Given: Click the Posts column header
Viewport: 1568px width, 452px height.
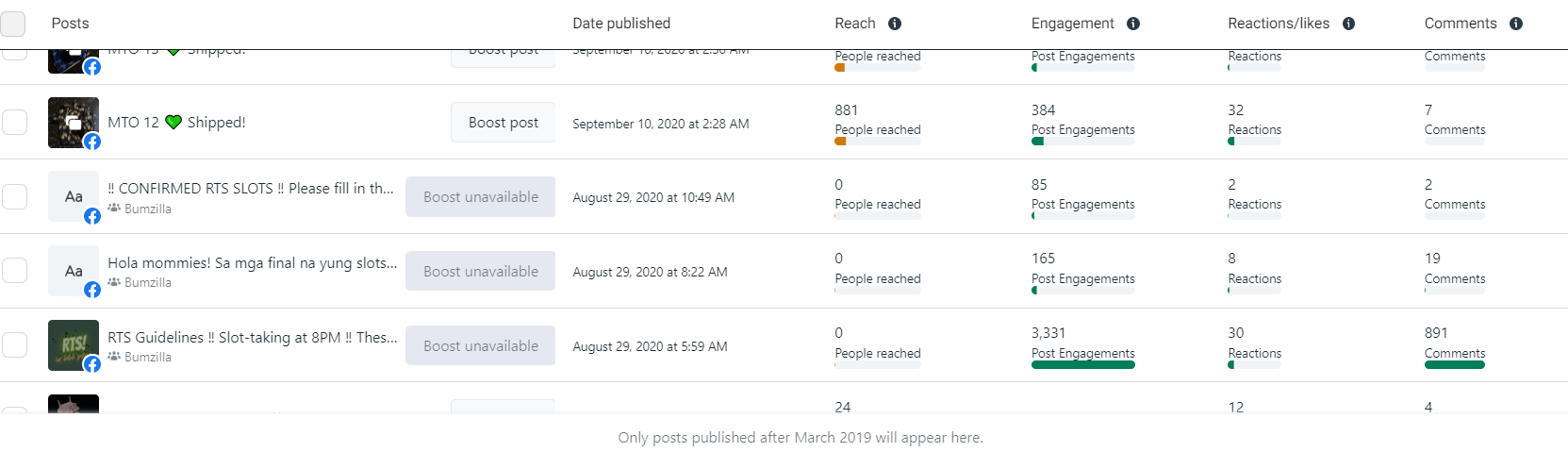Looking at the screenshot, I should pos(70,24).
